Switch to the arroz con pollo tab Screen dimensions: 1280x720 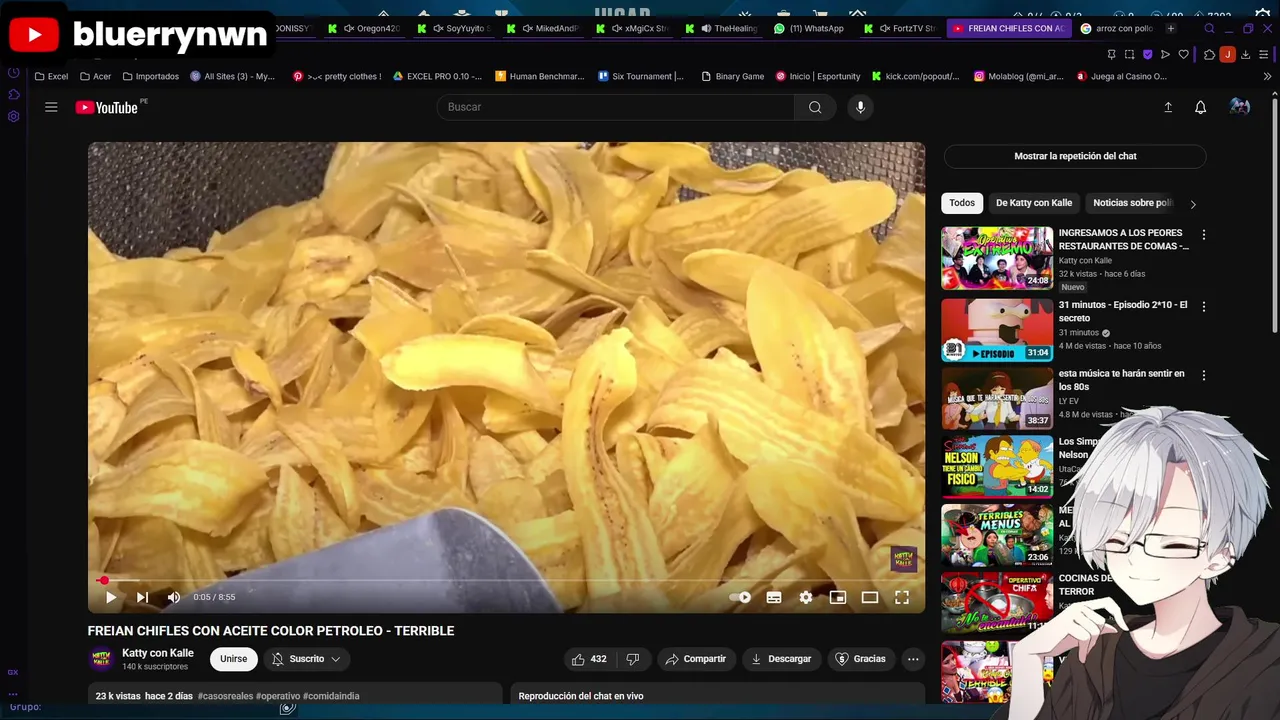tap(1116, 29)
